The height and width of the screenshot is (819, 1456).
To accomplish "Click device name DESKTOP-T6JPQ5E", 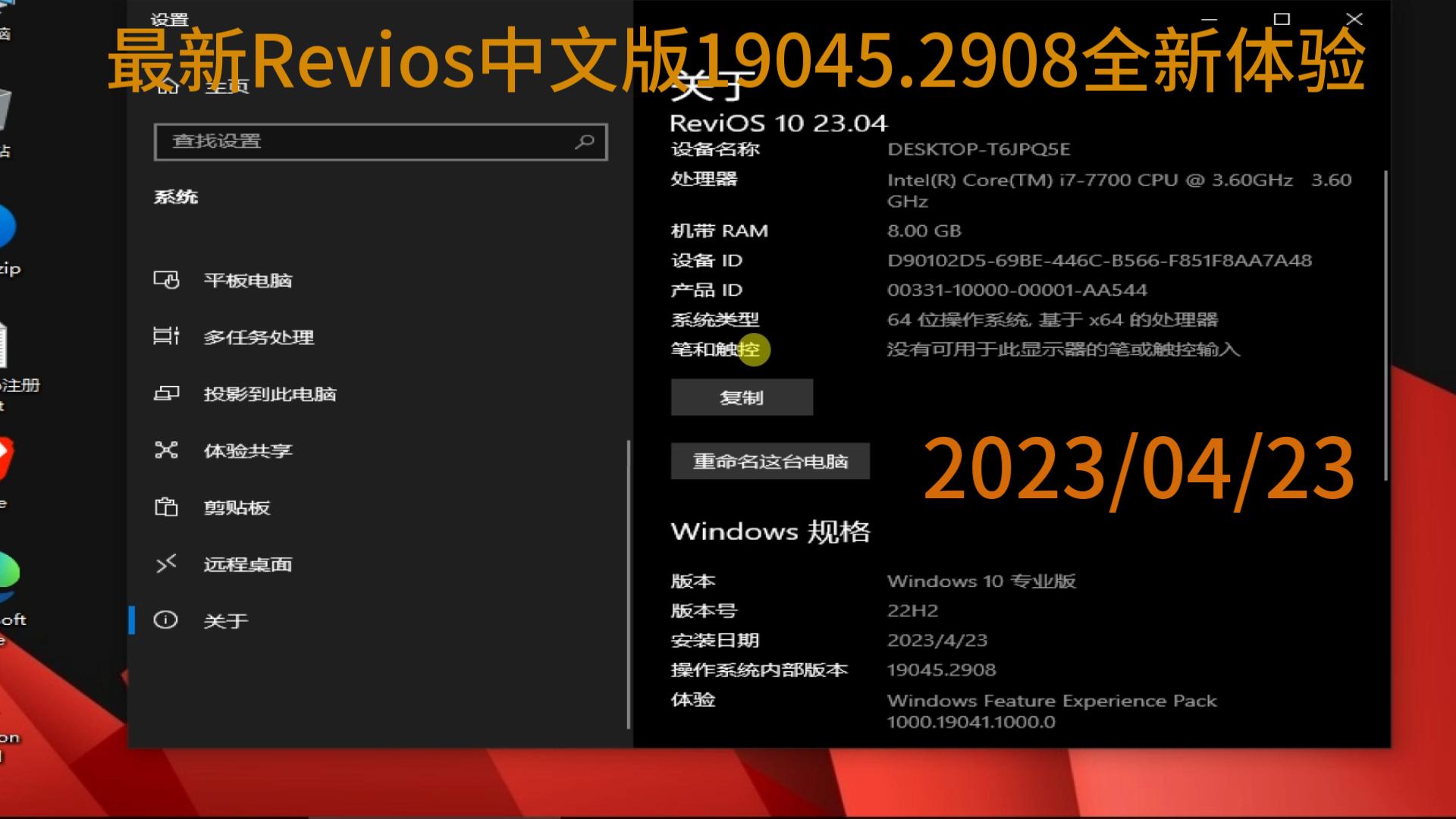I will coord(979,149).
